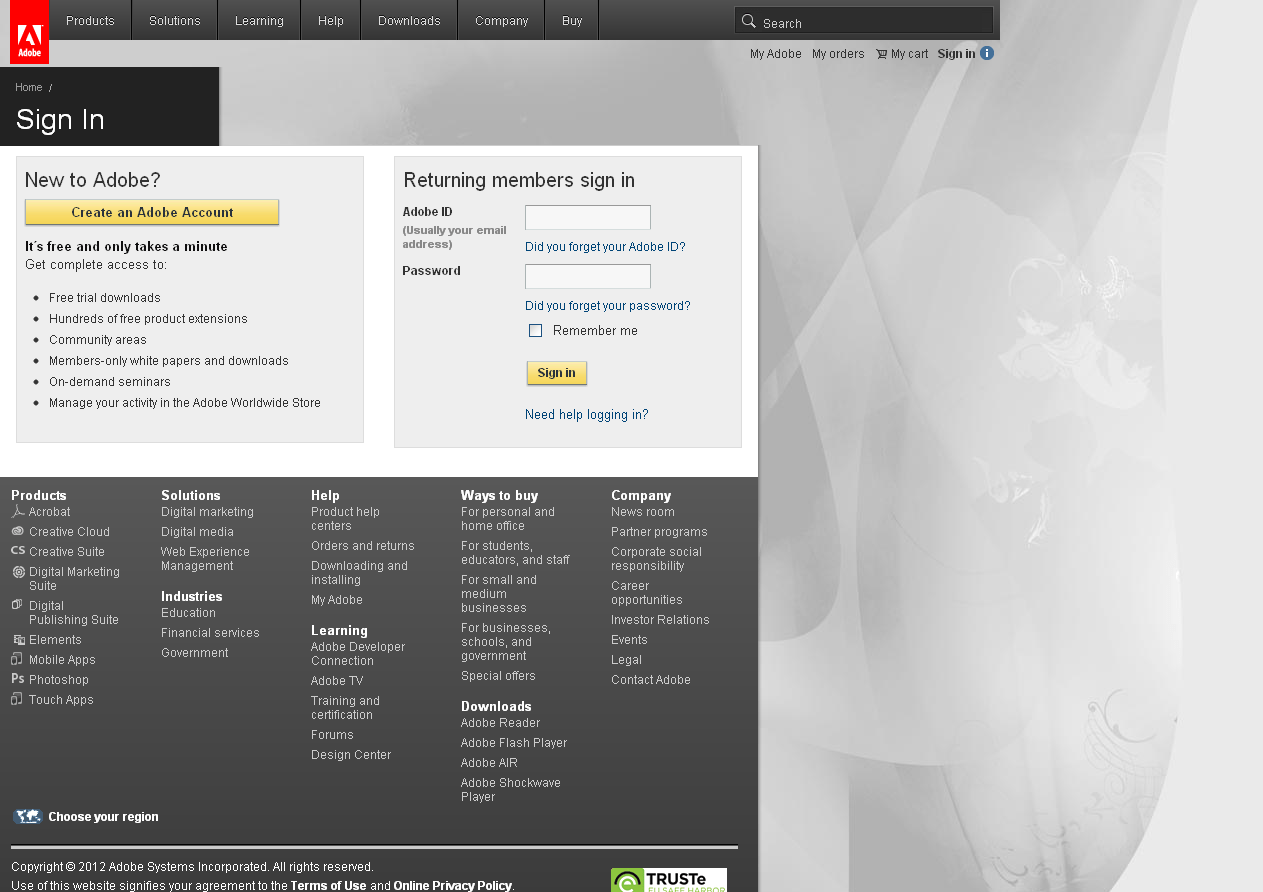Screen dimensions: 1263x892
Task: Click the Digital Marketing Suite icon
Action: [18, 572]
